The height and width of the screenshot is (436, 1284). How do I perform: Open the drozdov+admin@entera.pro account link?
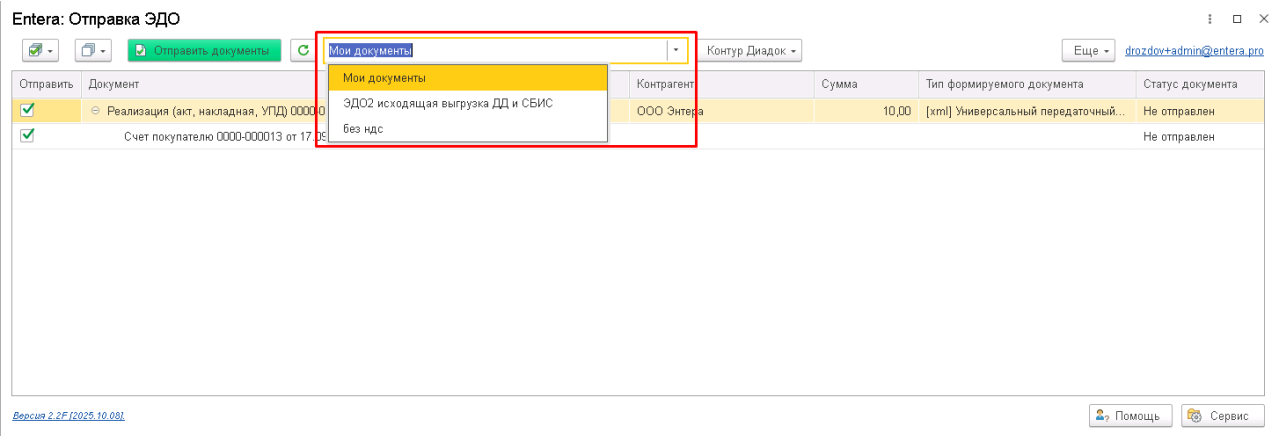click(1194, 50)
